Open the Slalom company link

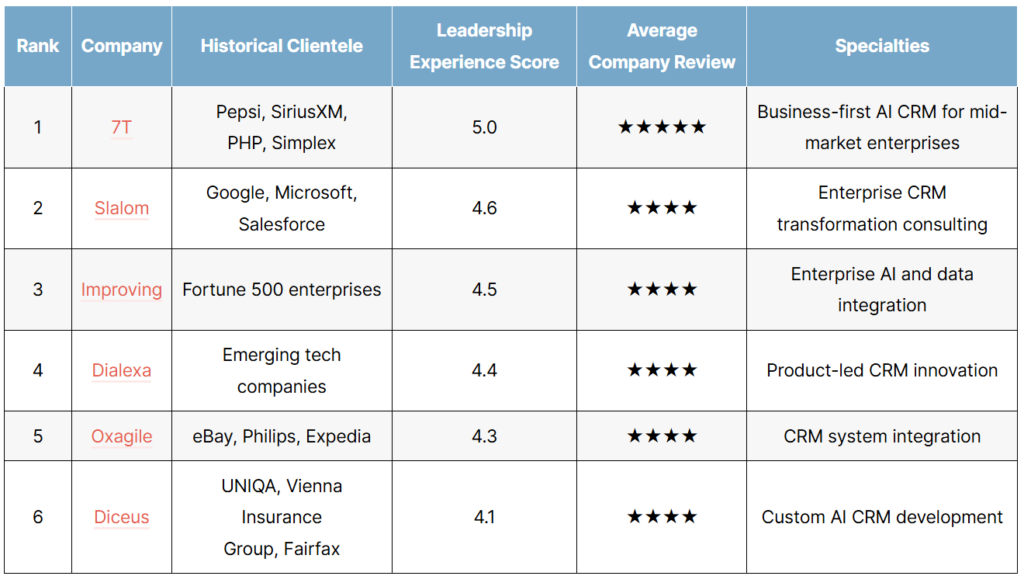point(121,208)
